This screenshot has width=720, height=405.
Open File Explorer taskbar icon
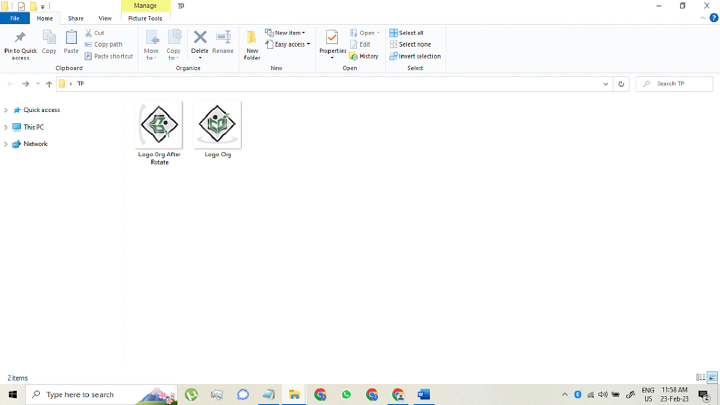294,394
